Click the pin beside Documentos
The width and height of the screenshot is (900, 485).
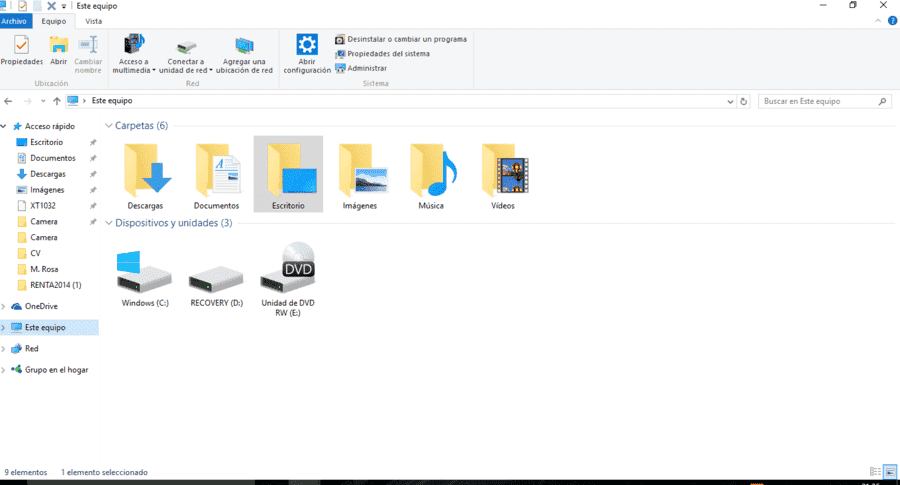(x=93, y=158)
